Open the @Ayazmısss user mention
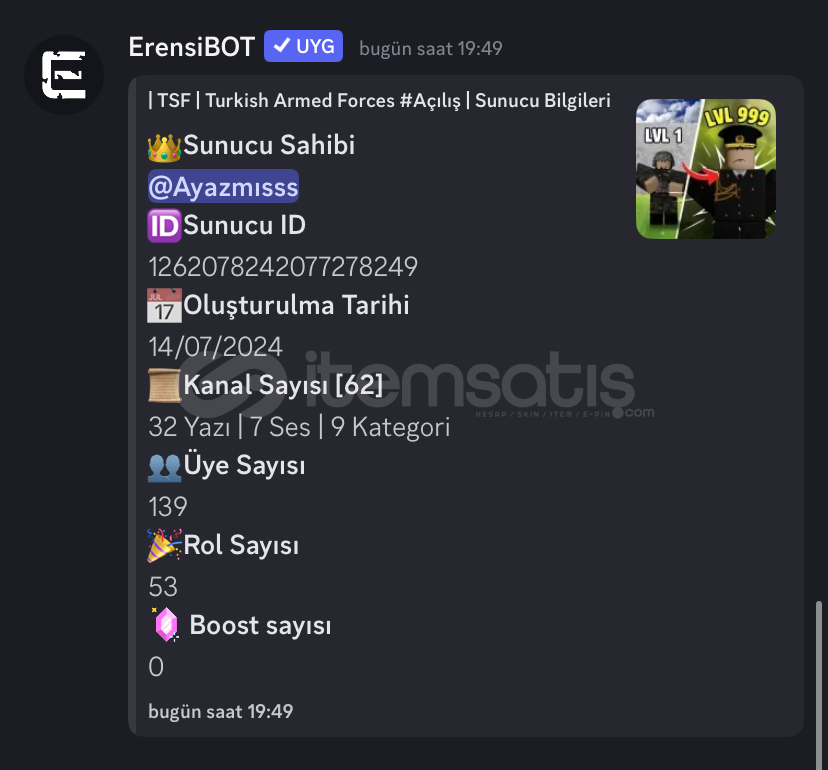The height and width of the screenshot is (770, 828). [223, 186]
